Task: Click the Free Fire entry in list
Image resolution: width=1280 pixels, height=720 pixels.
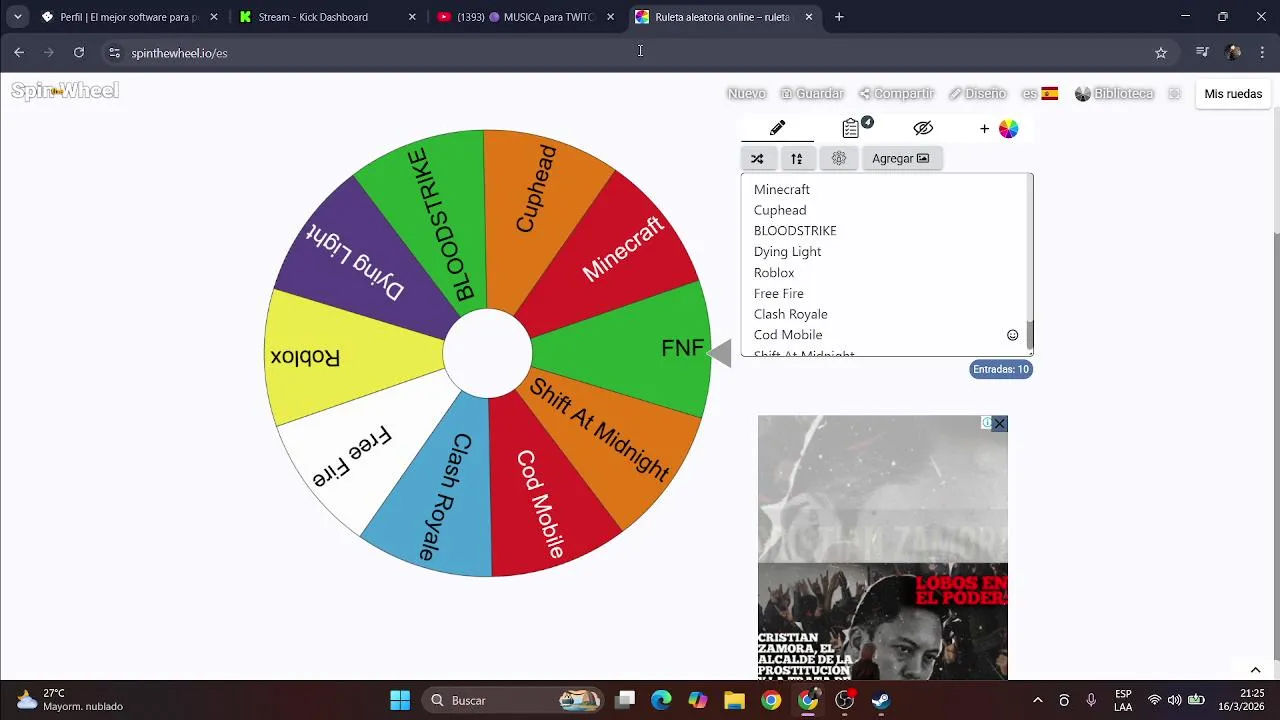Action: (x=779, y=293)
